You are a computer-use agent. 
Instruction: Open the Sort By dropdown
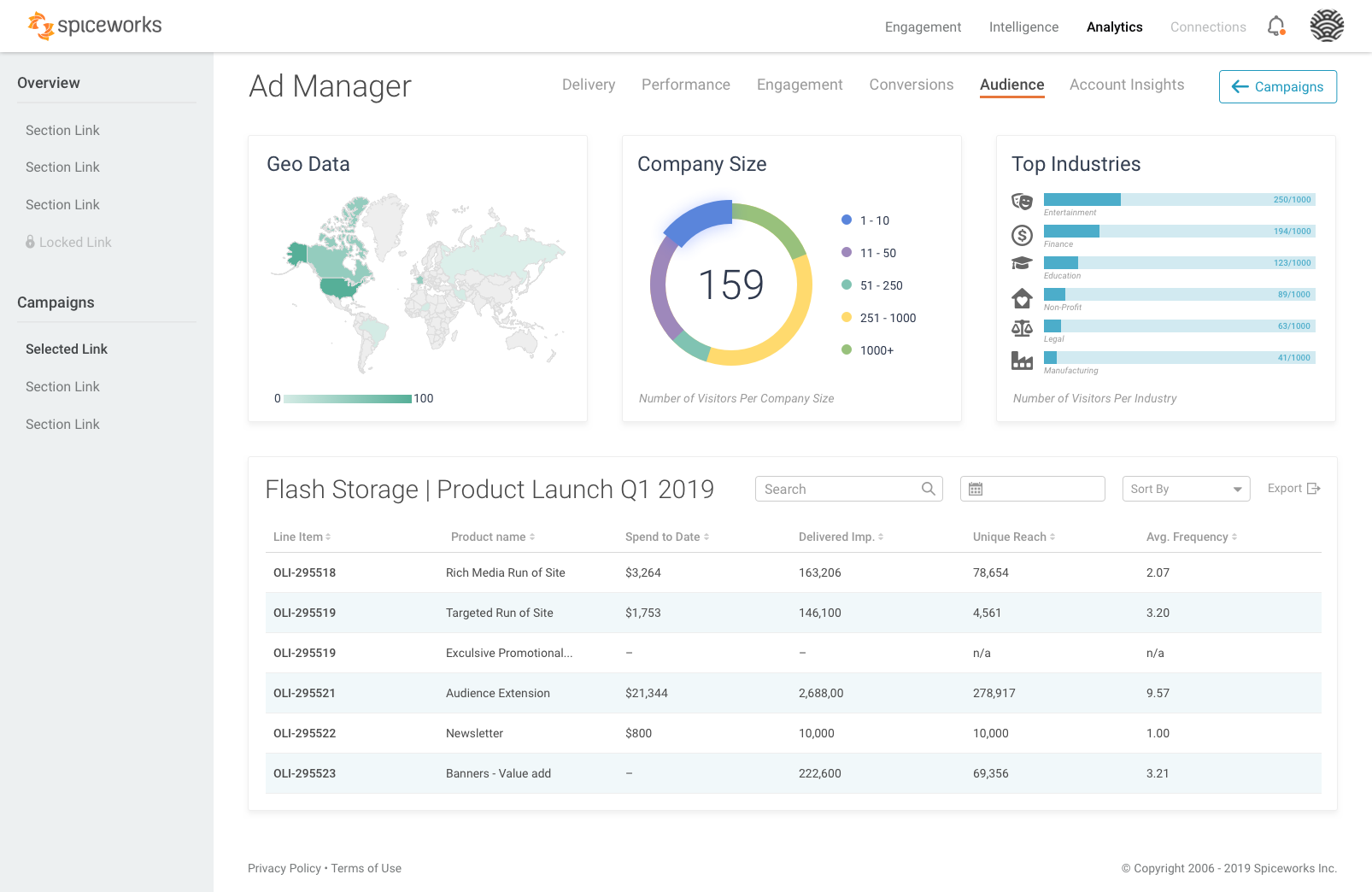(x=1186, y=489)
